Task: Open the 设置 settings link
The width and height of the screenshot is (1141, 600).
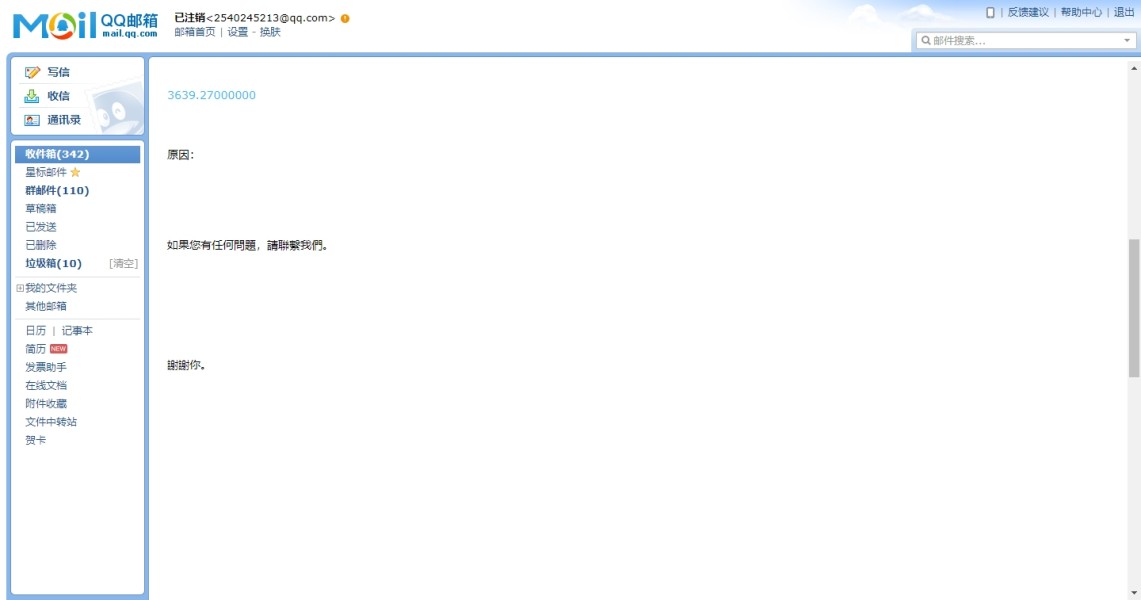Action: (x=237, y=32)
